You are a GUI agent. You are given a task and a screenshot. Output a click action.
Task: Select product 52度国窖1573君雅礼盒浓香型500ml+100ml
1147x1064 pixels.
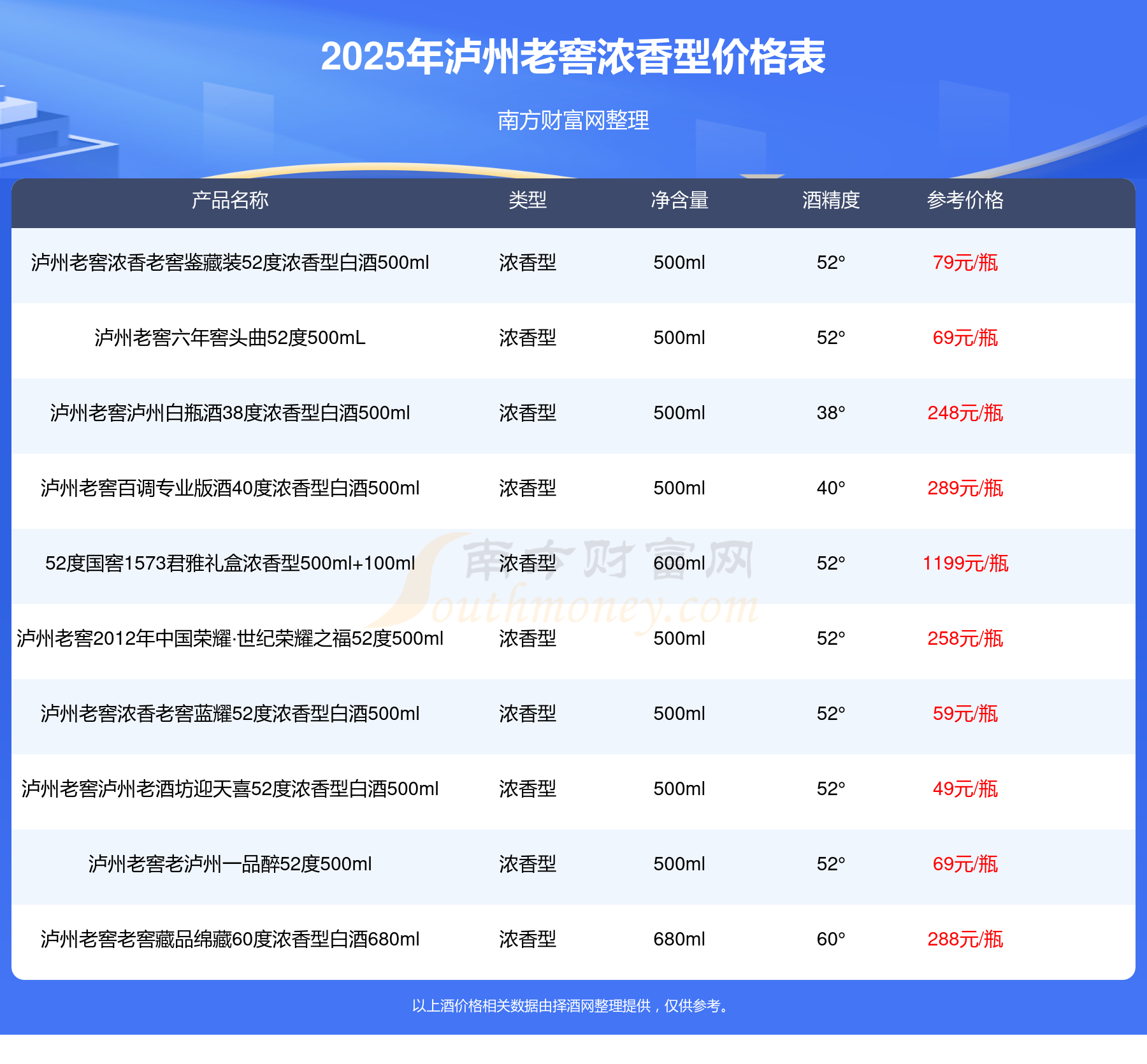tap(230, 563)
